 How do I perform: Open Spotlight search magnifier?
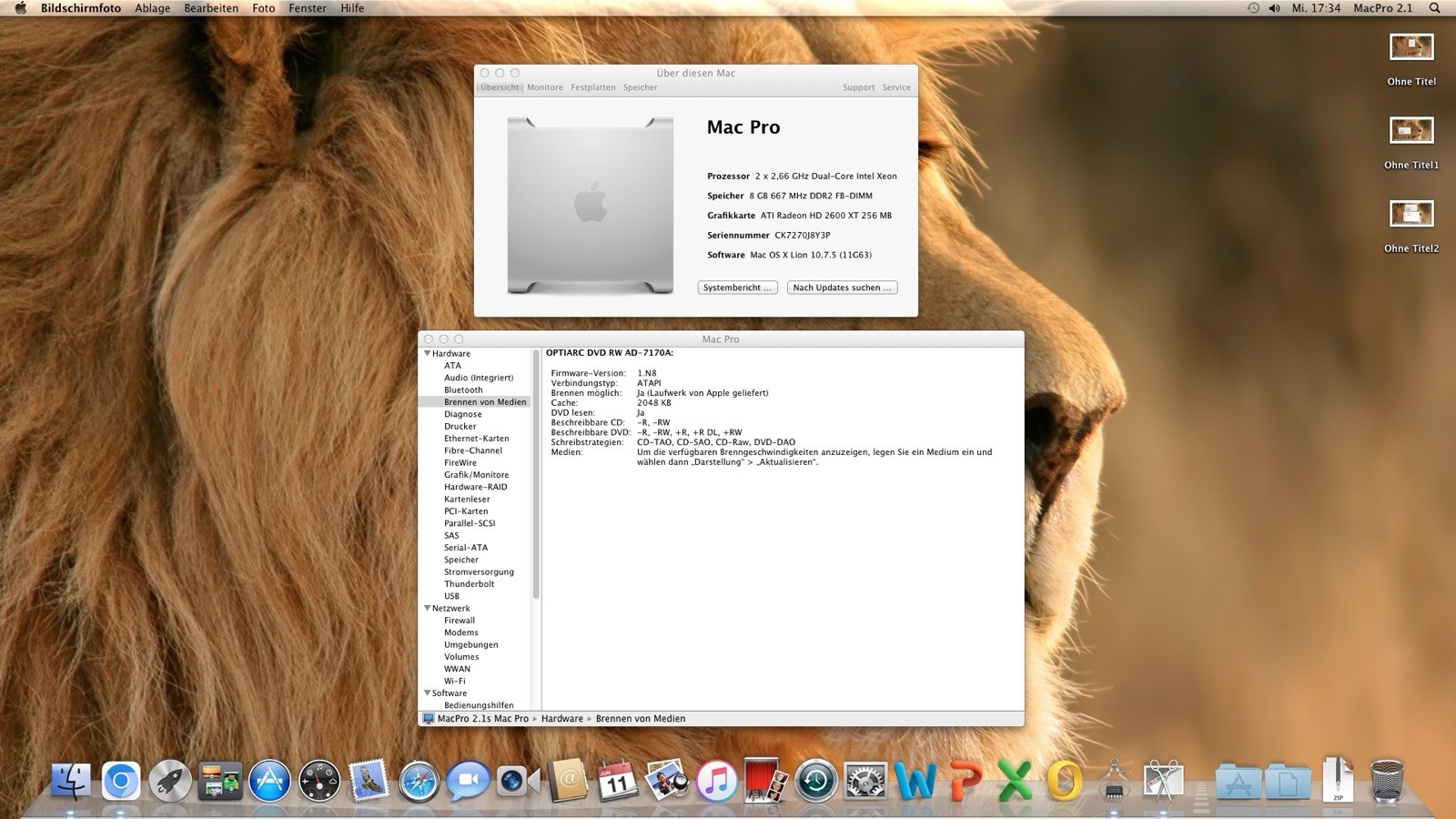[1435, 8]
